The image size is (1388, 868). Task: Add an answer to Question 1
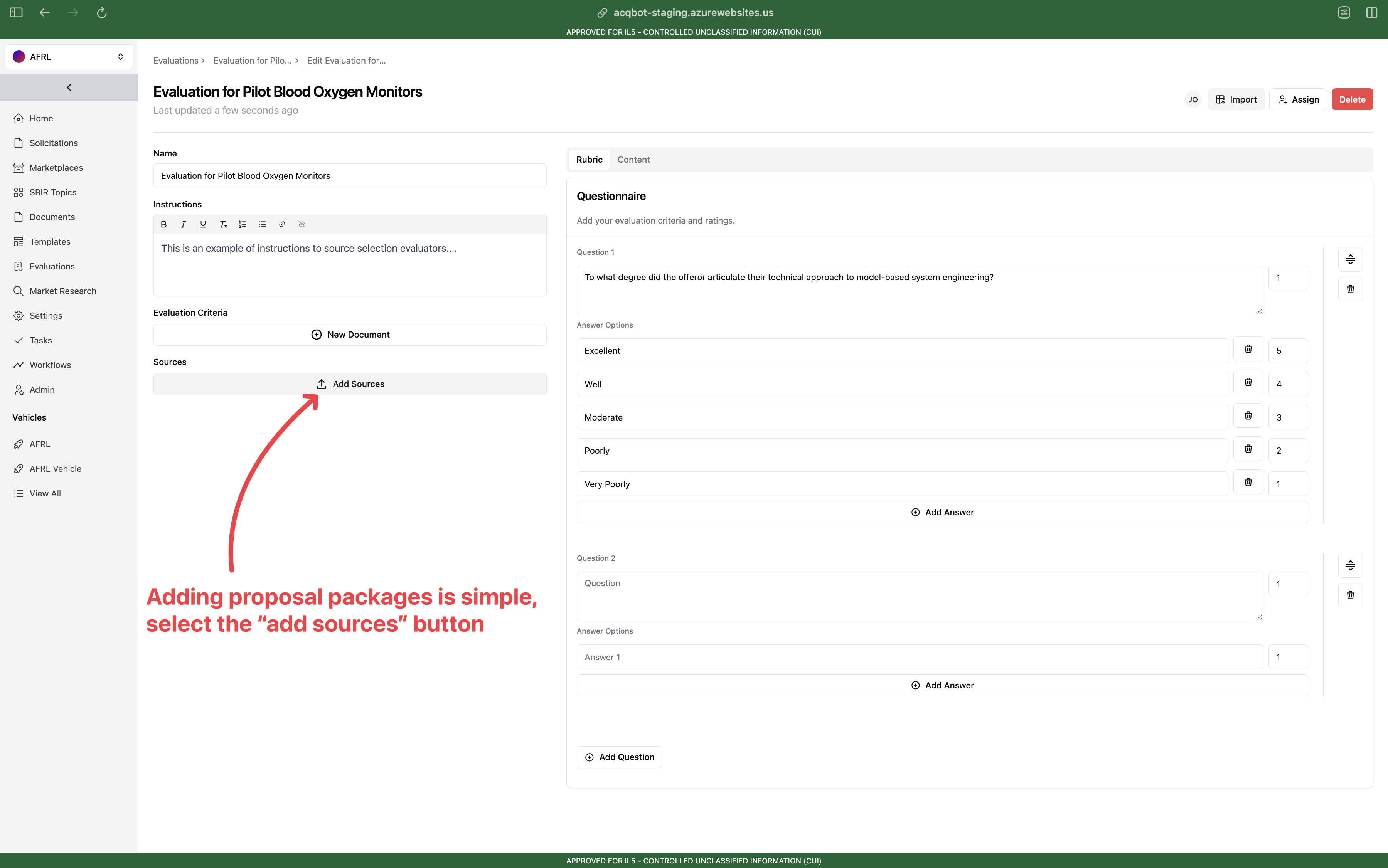pyautogui.click(x=942, y=512)
